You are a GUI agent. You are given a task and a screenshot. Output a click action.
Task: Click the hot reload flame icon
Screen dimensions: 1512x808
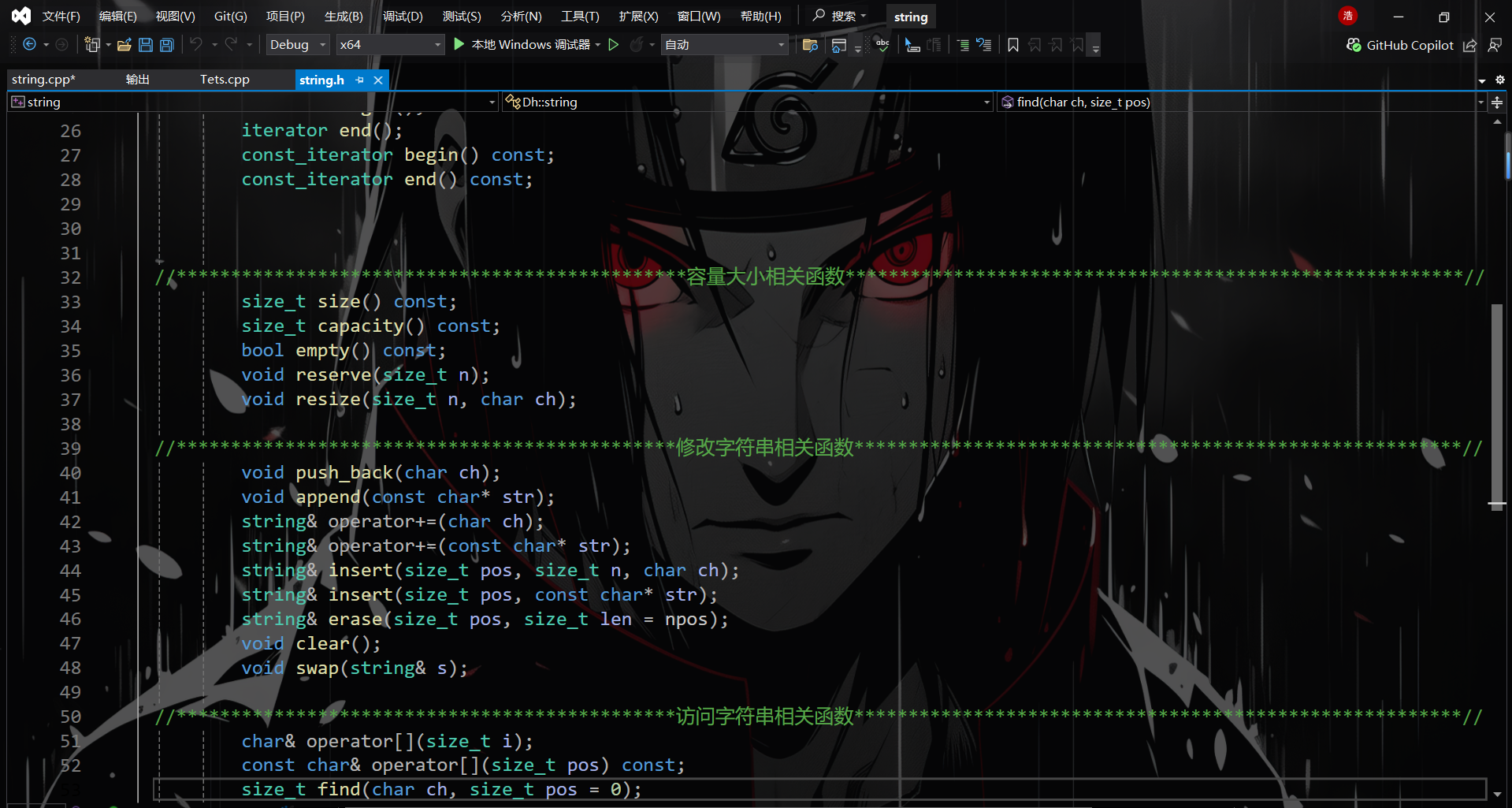637,45
